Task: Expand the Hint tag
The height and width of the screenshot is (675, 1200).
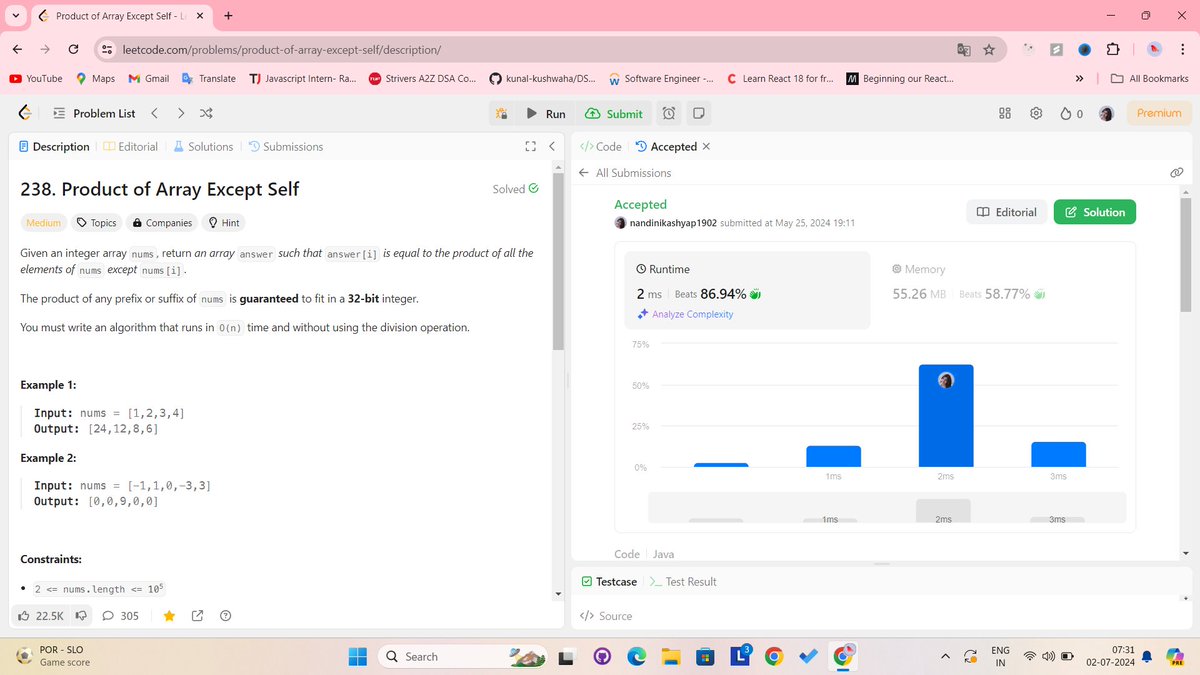Action: (224, 223)
